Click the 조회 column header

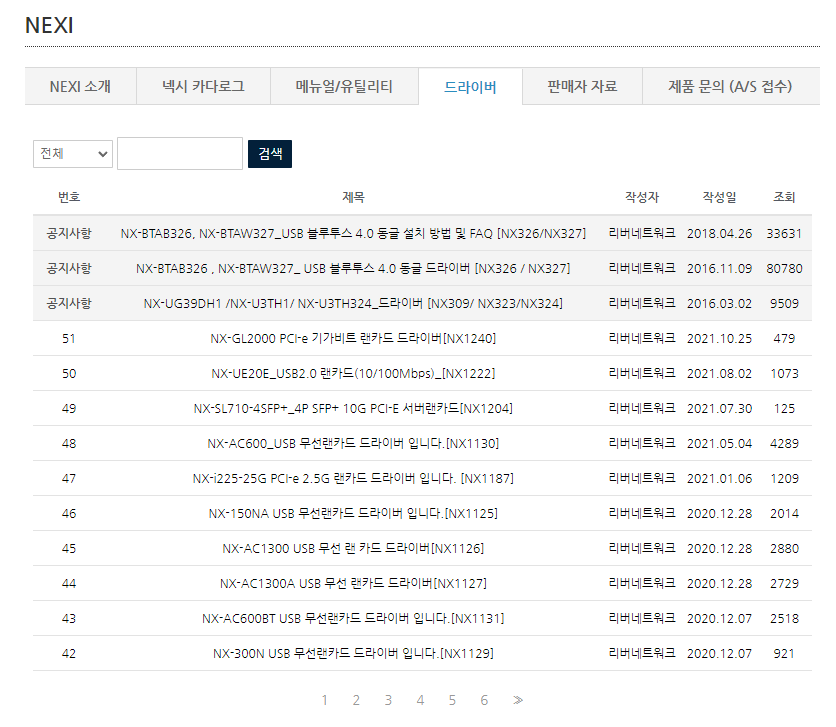point(784,197)
